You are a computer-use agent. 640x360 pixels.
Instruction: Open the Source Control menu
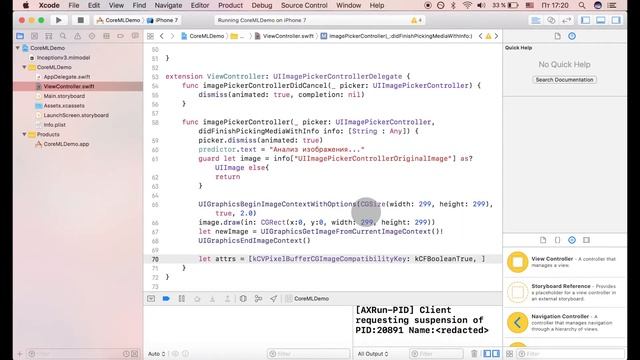[304, 5]
